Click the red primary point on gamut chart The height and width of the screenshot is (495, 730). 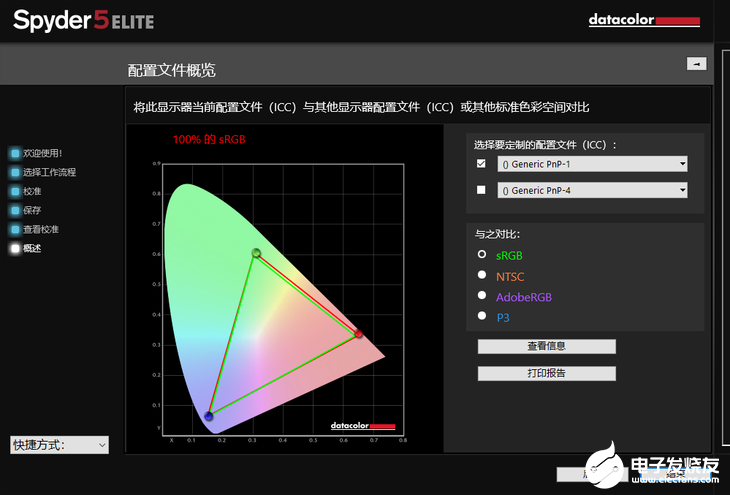[x=358, y=333]
